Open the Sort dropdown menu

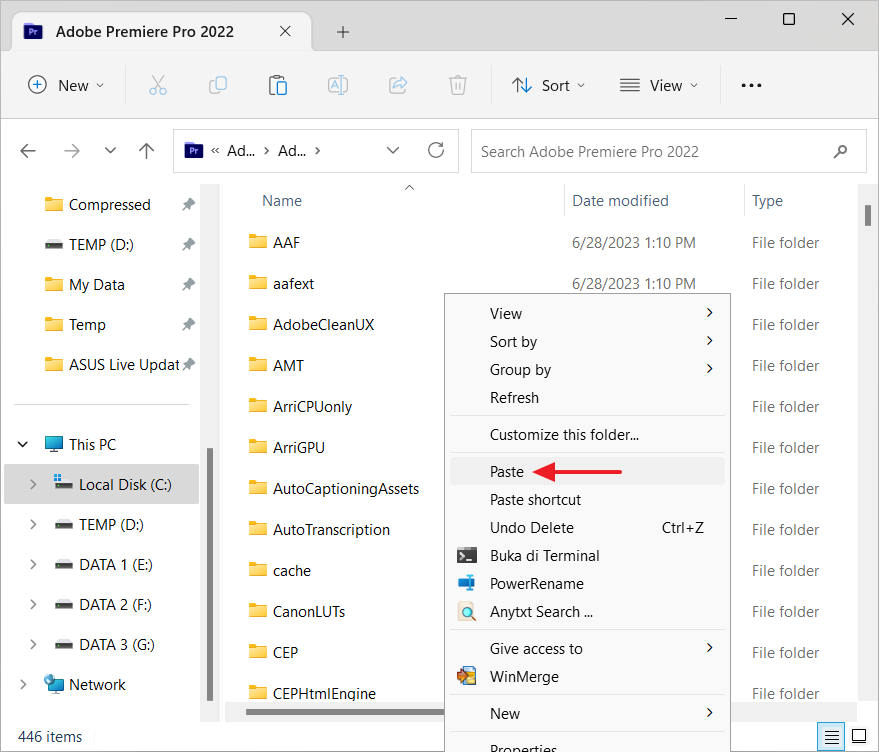[548, 86]
